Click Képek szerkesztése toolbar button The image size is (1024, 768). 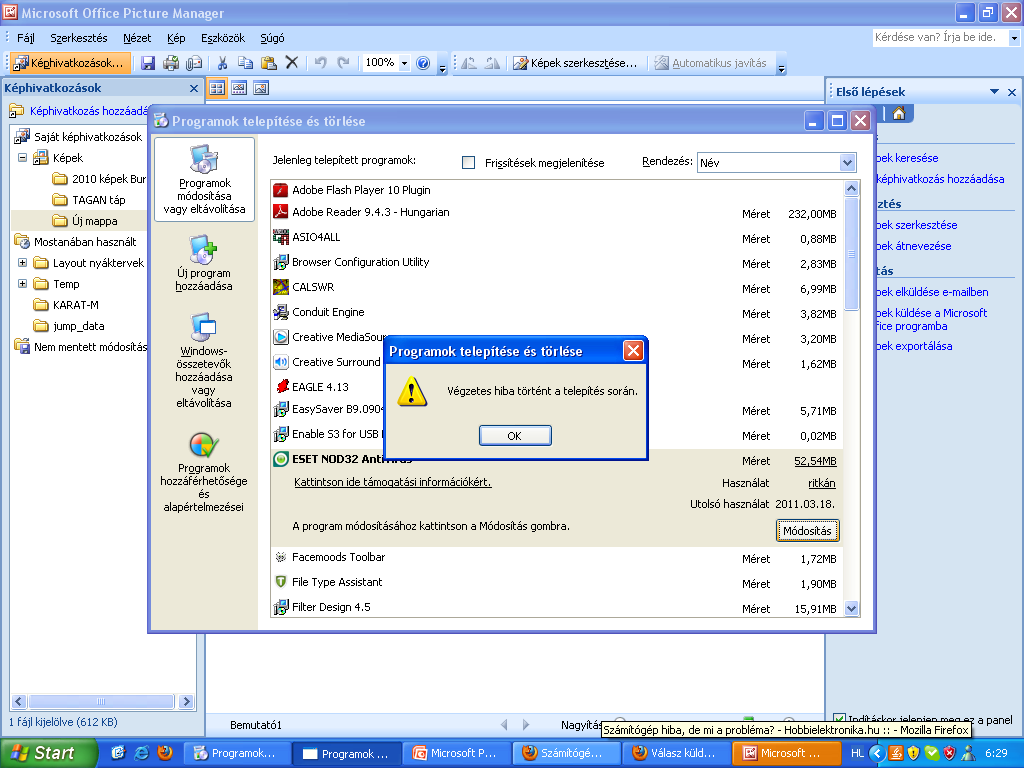tap(575, 63)
